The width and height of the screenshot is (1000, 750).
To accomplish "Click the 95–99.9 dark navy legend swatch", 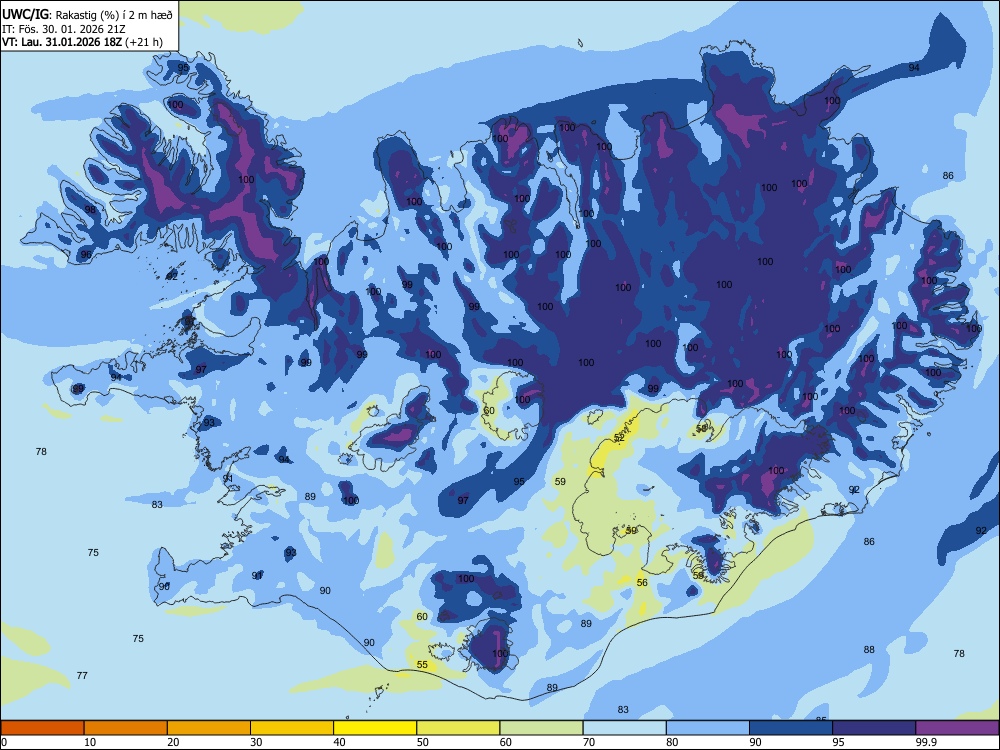I will pos(874,728).
